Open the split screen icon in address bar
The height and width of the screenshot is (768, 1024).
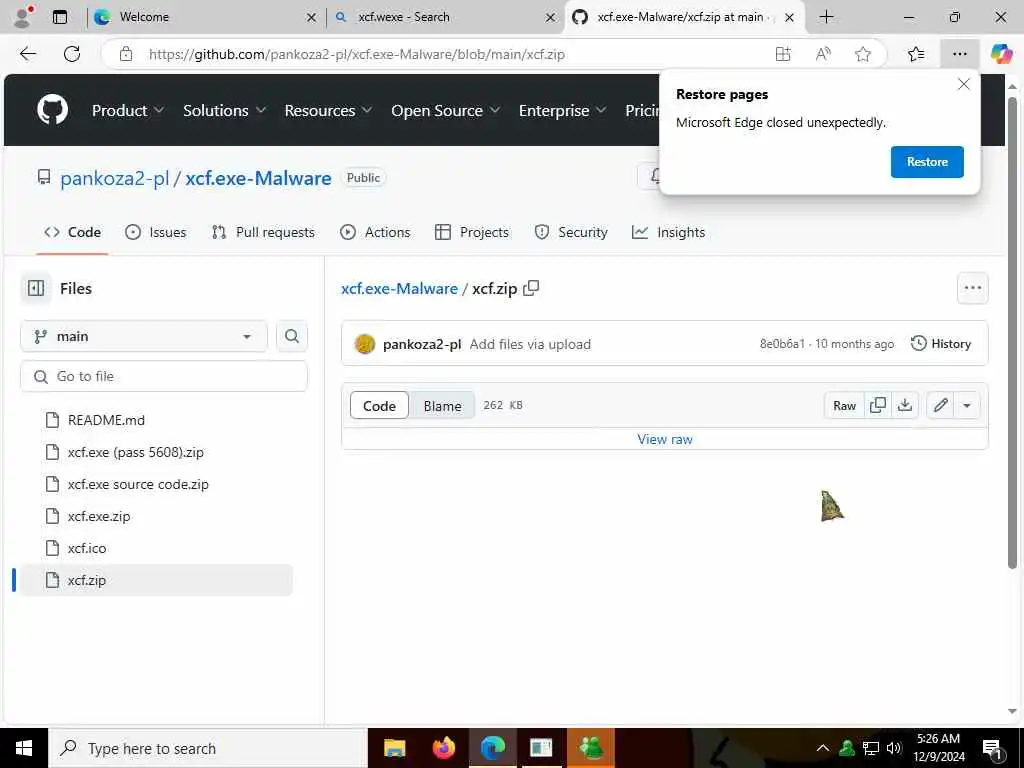pyautogui.click(x=782, y=54)
